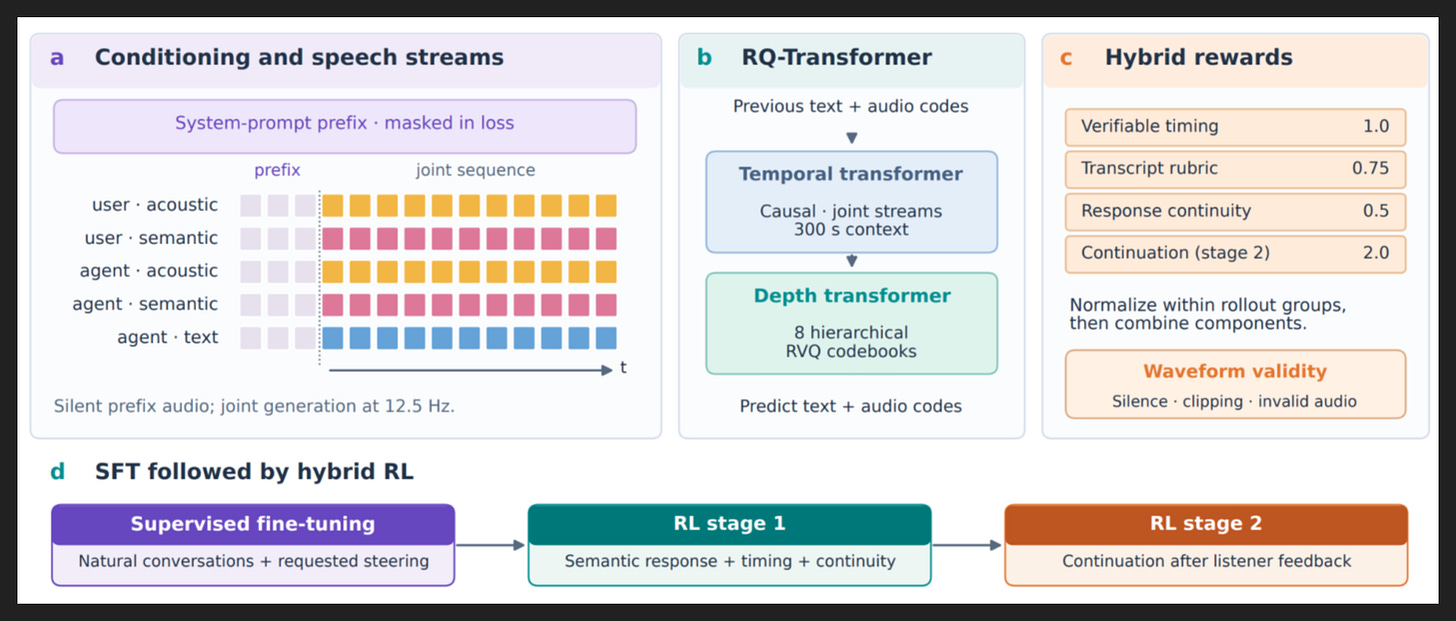1456x621 pixels.
Task: Click the "Previous text + audio codes" text
Action: tap(851, 106)
